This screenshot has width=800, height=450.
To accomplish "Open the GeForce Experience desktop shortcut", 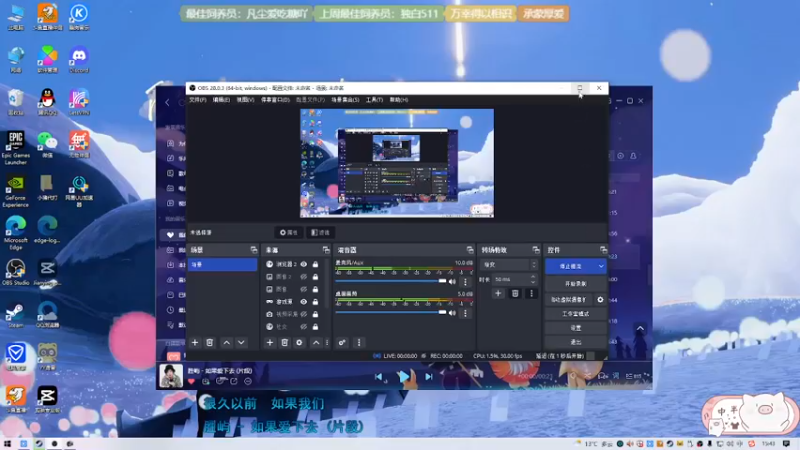I will 15,191.
